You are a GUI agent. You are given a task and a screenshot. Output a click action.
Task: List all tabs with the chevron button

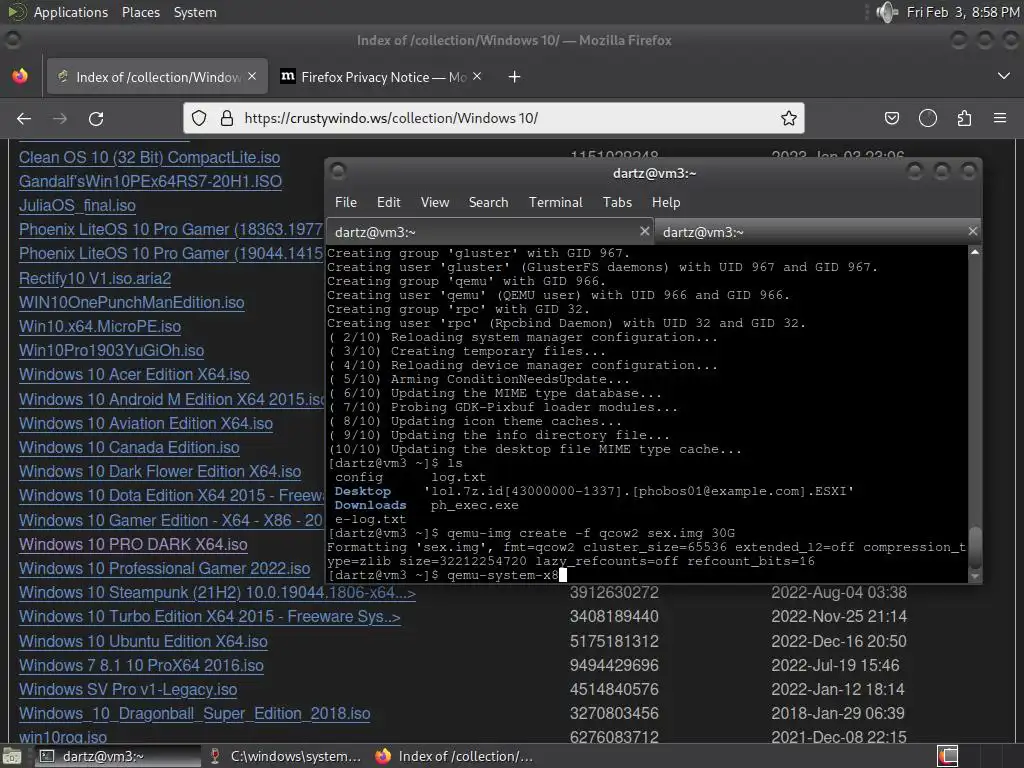tap(1004, 76)
